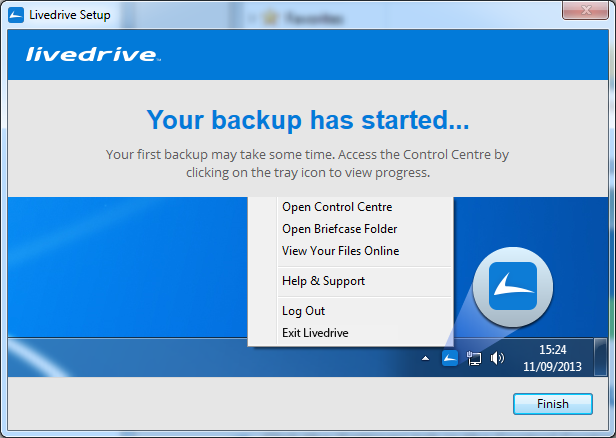
Task: Click the large magnified Livedrive icon
Action: tap(513, 287)
